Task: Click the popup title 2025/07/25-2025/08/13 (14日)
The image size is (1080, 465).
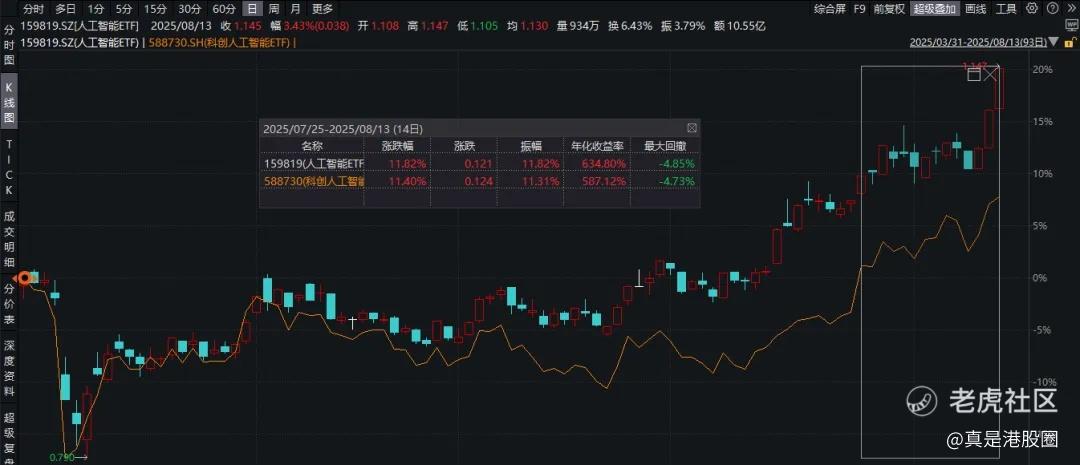Action: [x=343, y=128]
